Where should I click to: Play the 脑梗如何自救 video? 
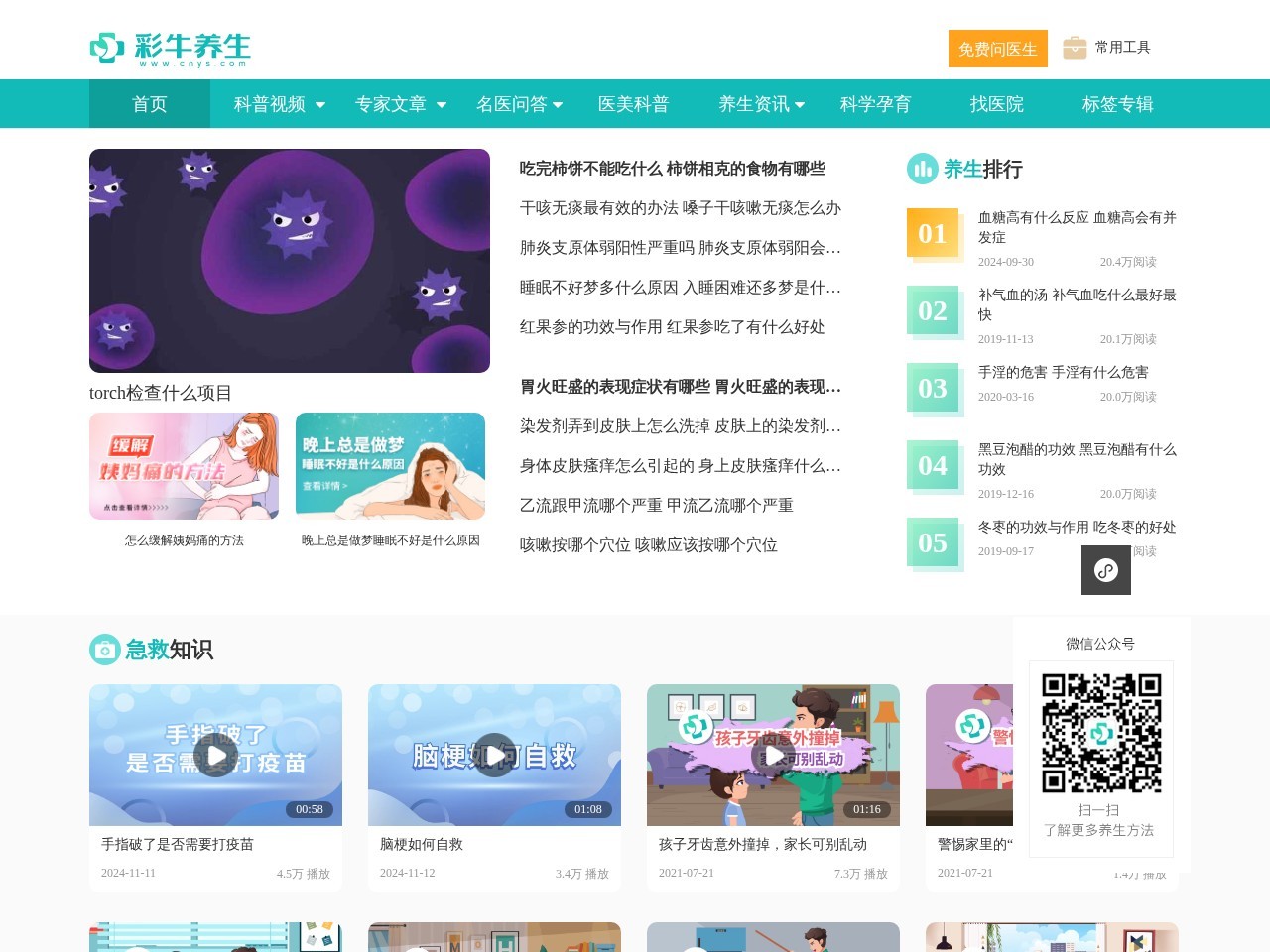click(x=494, y=754)
